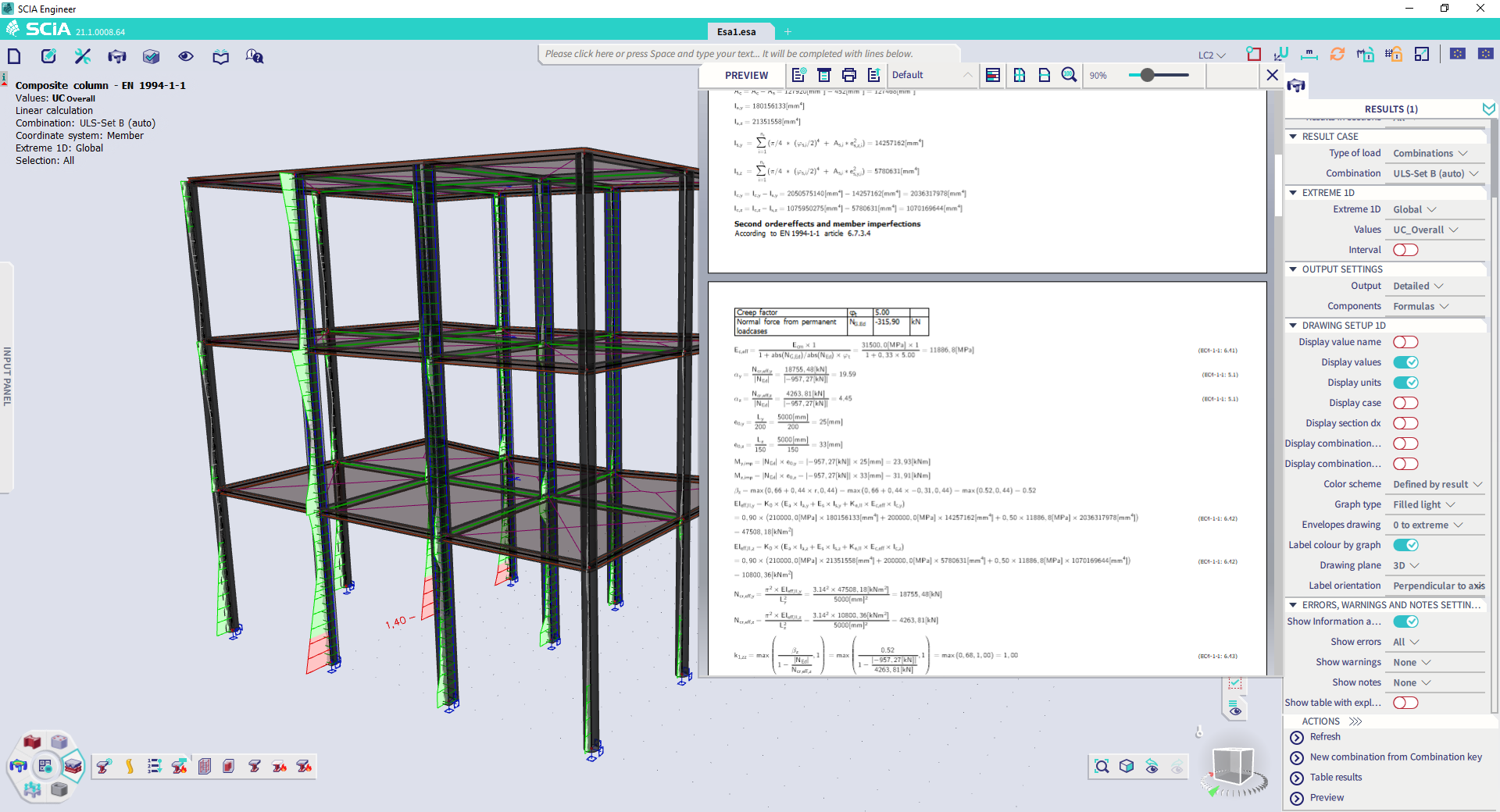Image resolution: width=1500 pixels, height=812 pixels.
Task: Collapse the RESULT CASE section
Action: tap(1292, 136)
